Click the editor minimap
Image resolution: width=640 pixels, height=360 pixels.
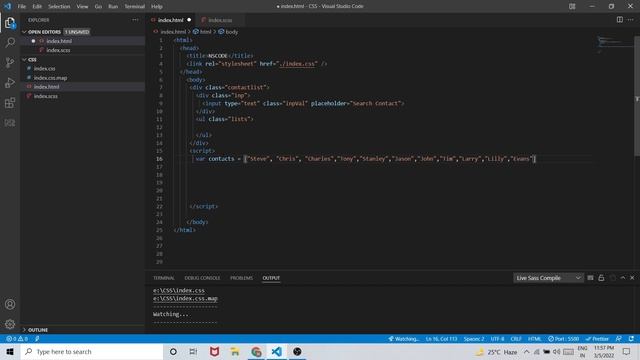tap(614, 44)
